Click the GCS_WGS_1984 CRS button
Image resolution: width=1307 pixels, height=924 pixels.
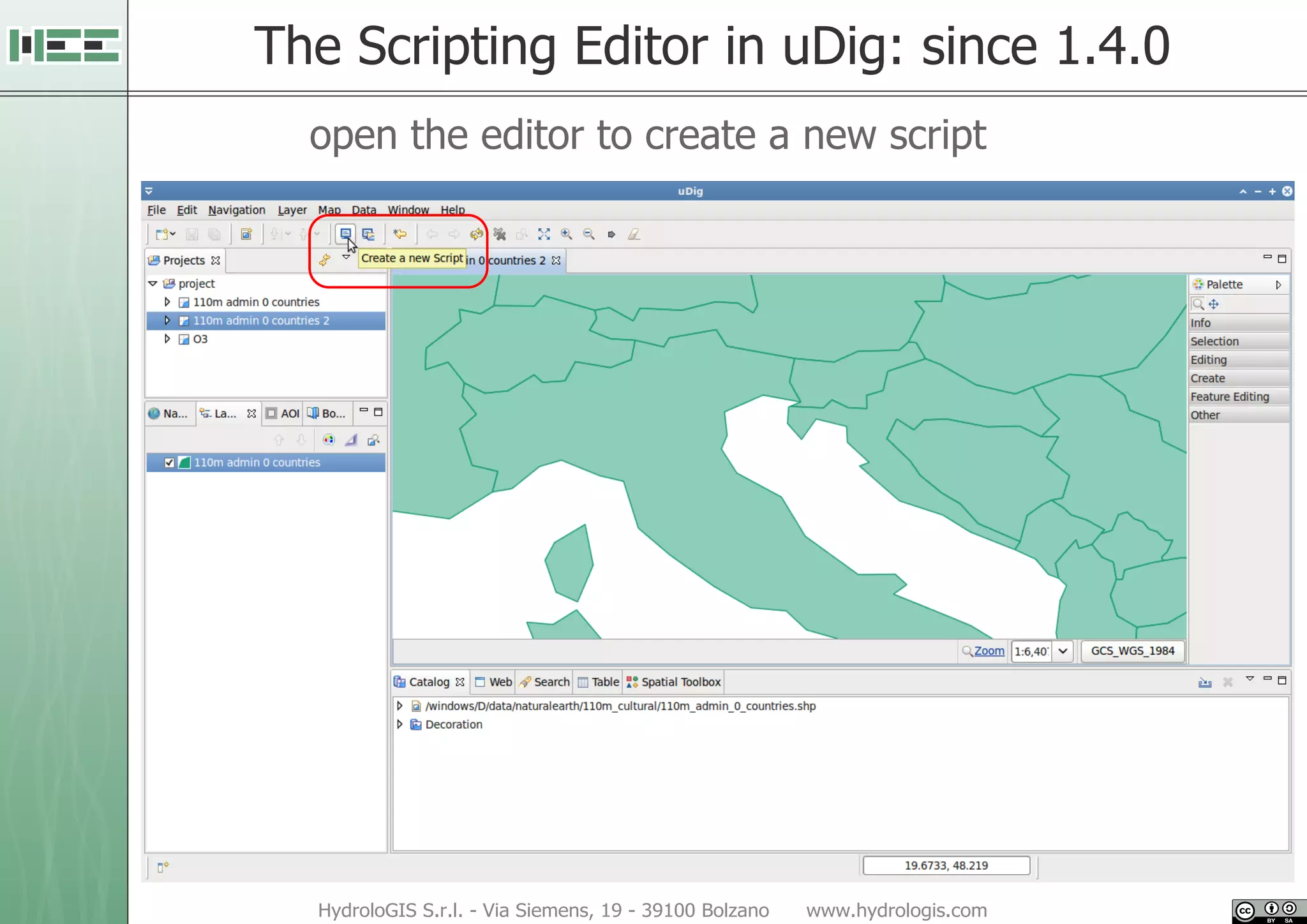point(1133,651)
